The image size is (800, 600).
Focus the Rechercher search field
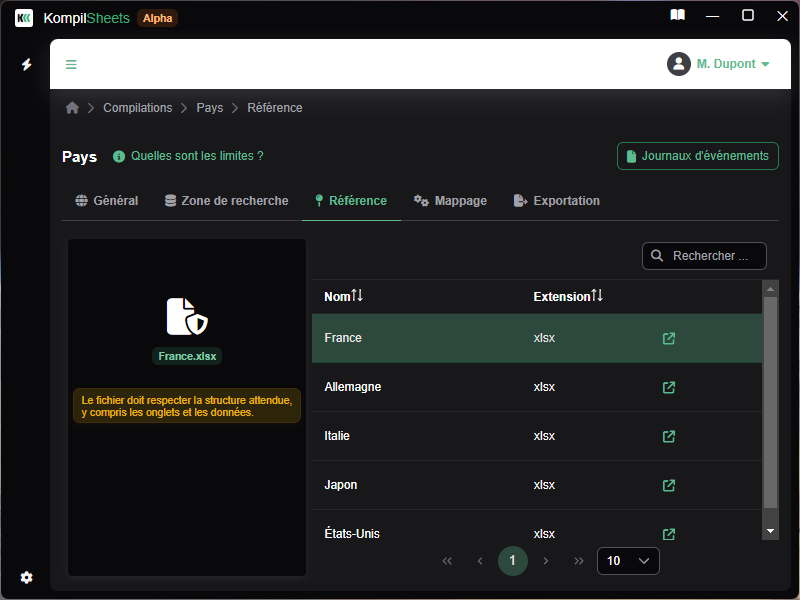point(712,256)
